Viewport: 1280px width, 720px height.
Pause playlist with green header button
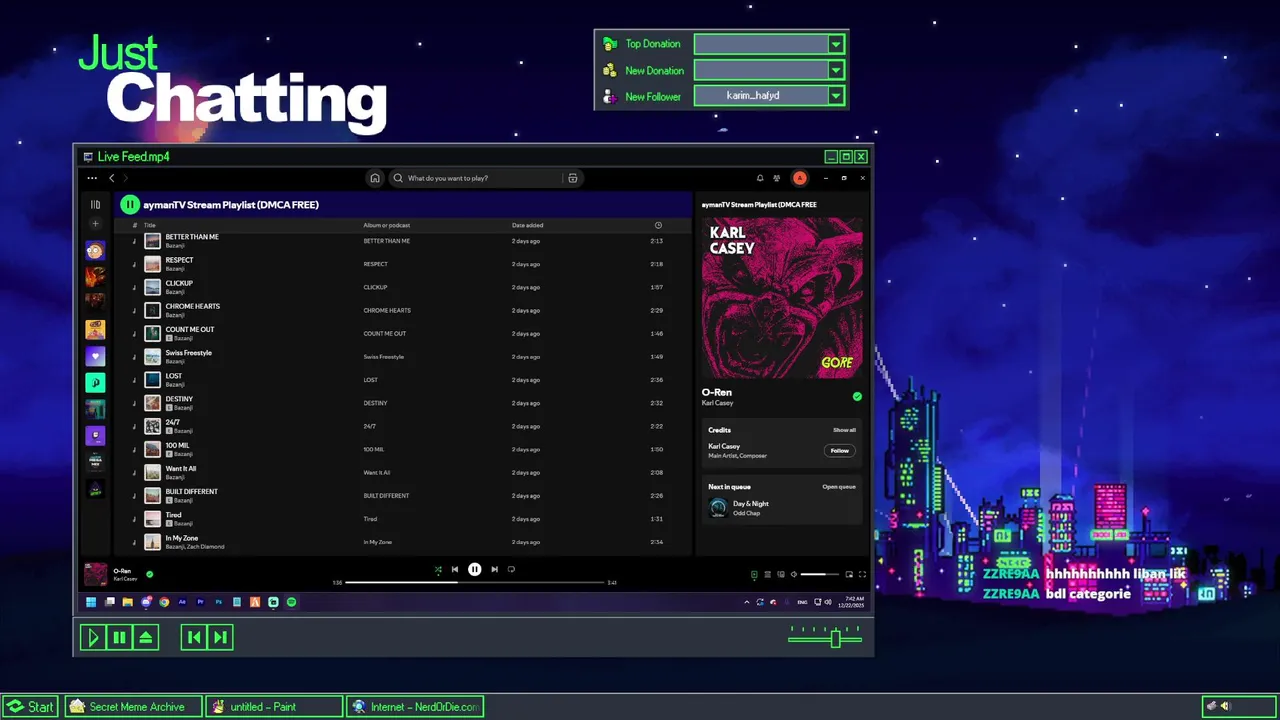(x=130, y=205)
